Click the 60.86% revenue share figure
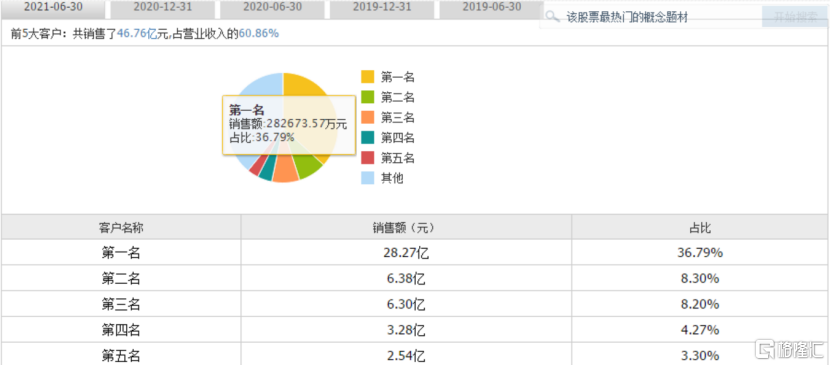Screen dimensions: 830x366 259,34
